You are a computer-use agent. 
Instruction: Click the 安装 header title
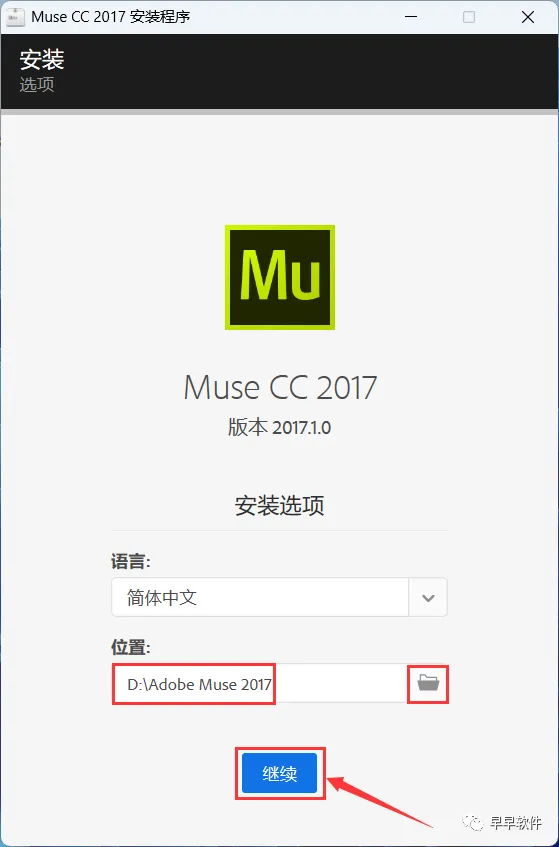(42, 59)
